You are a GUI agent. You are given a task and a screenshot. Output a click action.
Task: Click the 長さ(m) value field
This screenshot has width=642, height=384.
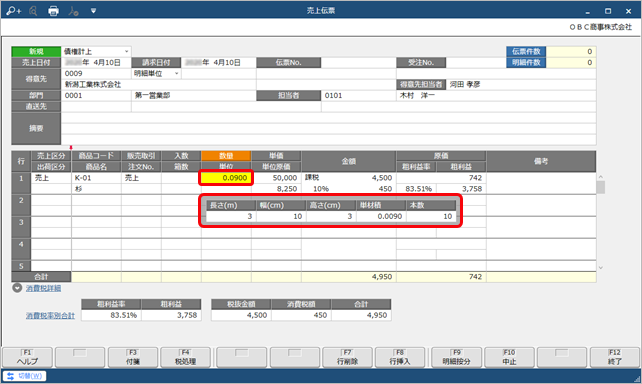click(231, 216)
